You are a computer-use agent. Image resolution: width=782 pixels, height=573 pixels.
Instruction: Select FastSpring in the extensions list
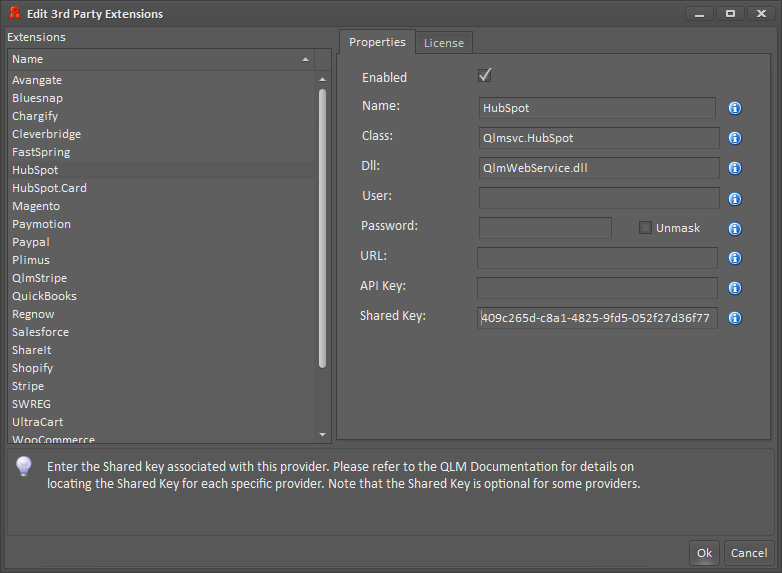(x=161, y=152)
